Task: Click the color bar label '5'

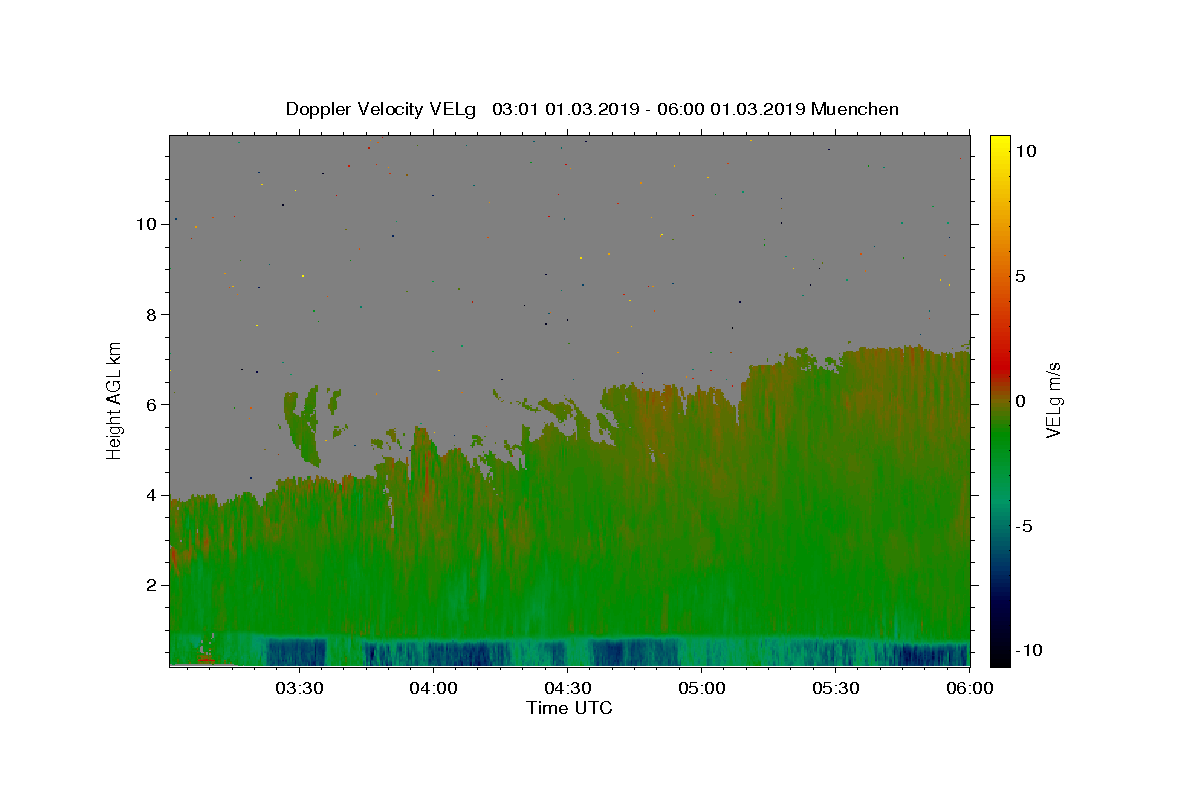Action: pos(1020,276)
